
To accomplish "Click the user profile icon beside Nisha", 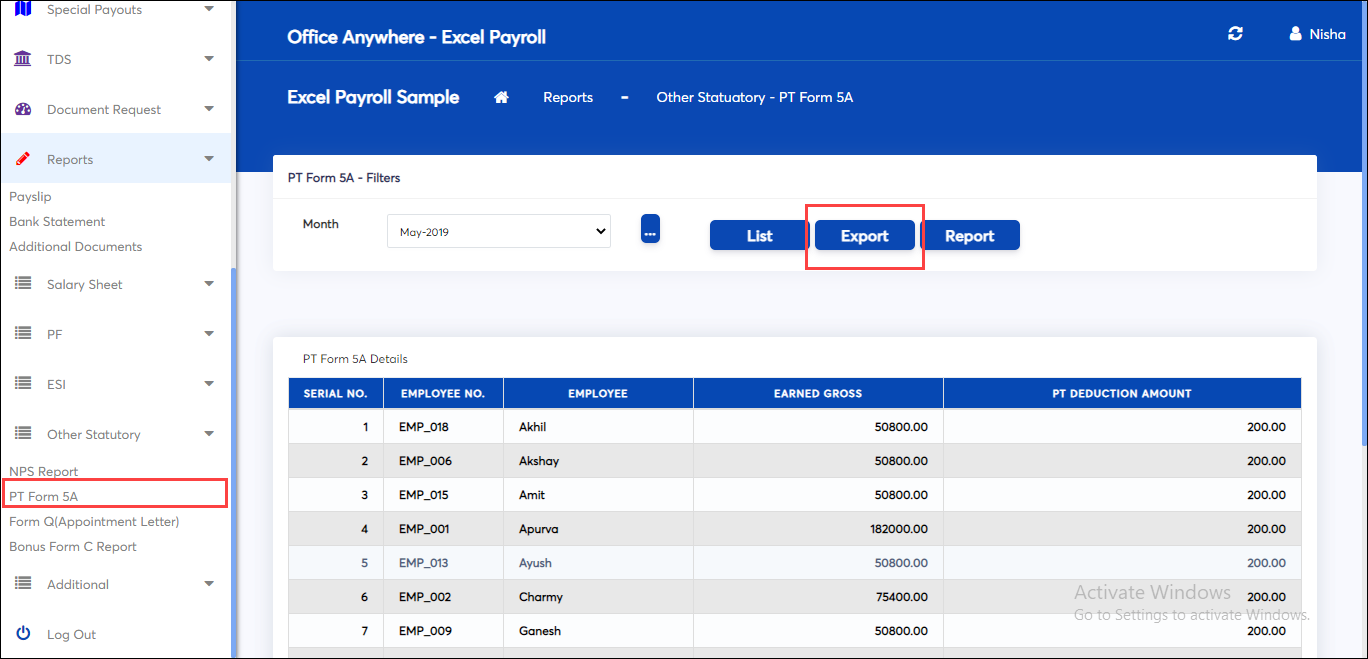I will [1296, 33].
